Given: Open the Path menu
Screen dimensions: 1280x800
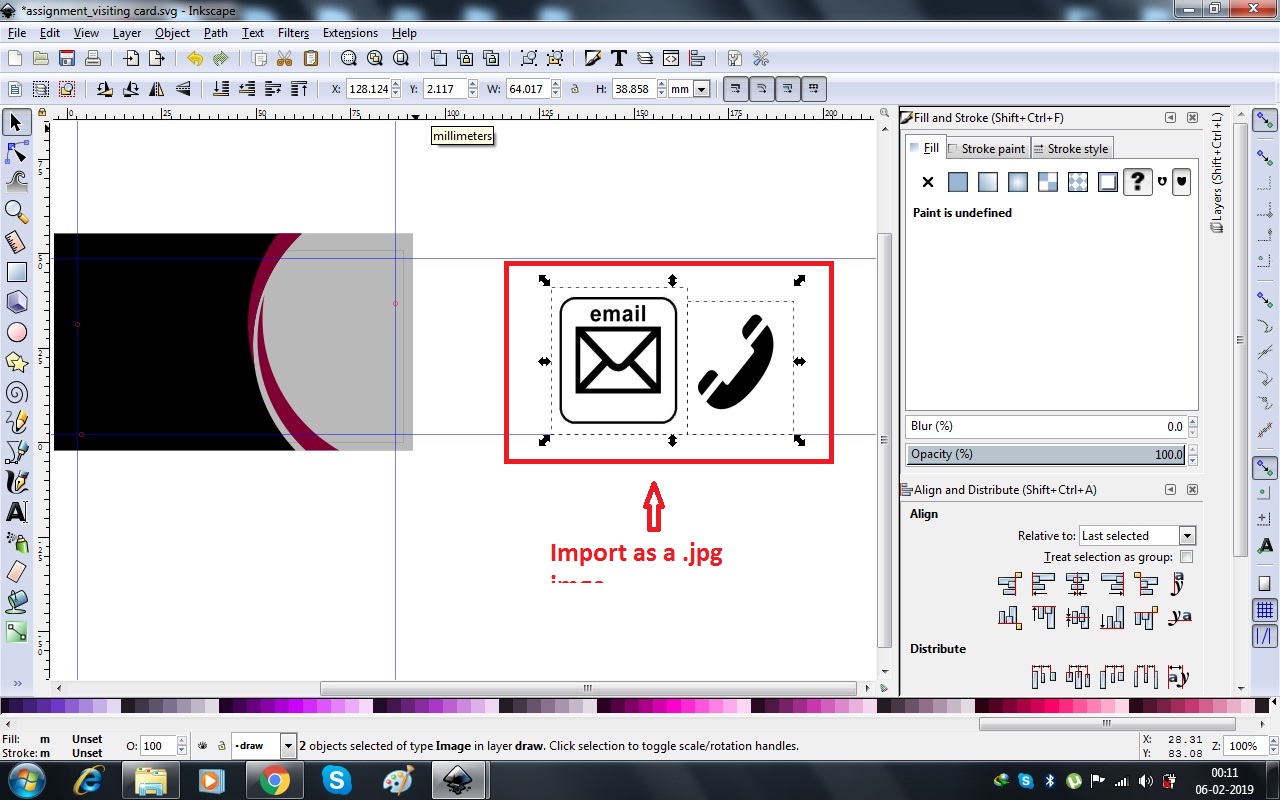Looking at the screenshot, I should [216, 33].
